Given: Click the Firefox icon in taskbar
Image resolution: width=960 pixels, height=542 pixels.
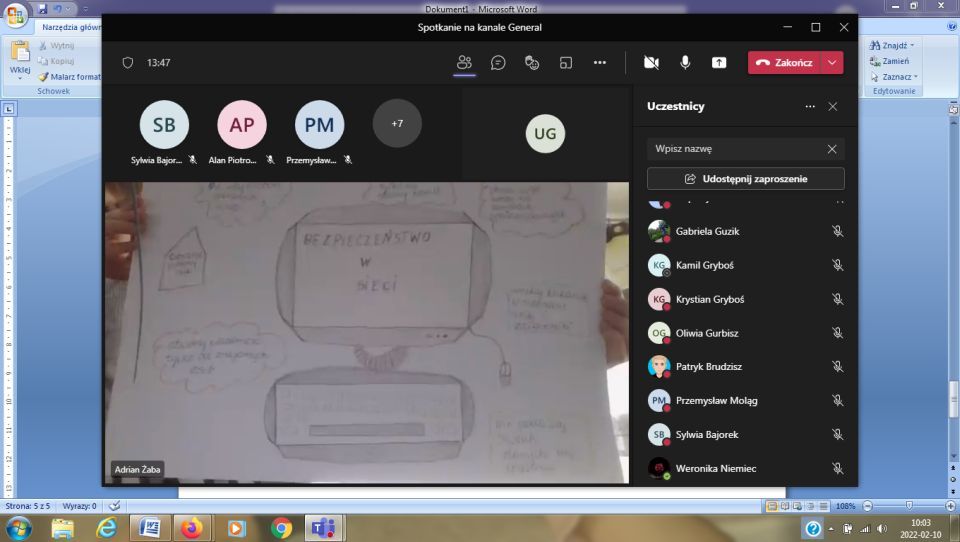Looking at the screenshot, I should pyautogui.click(x=192, y=527).
